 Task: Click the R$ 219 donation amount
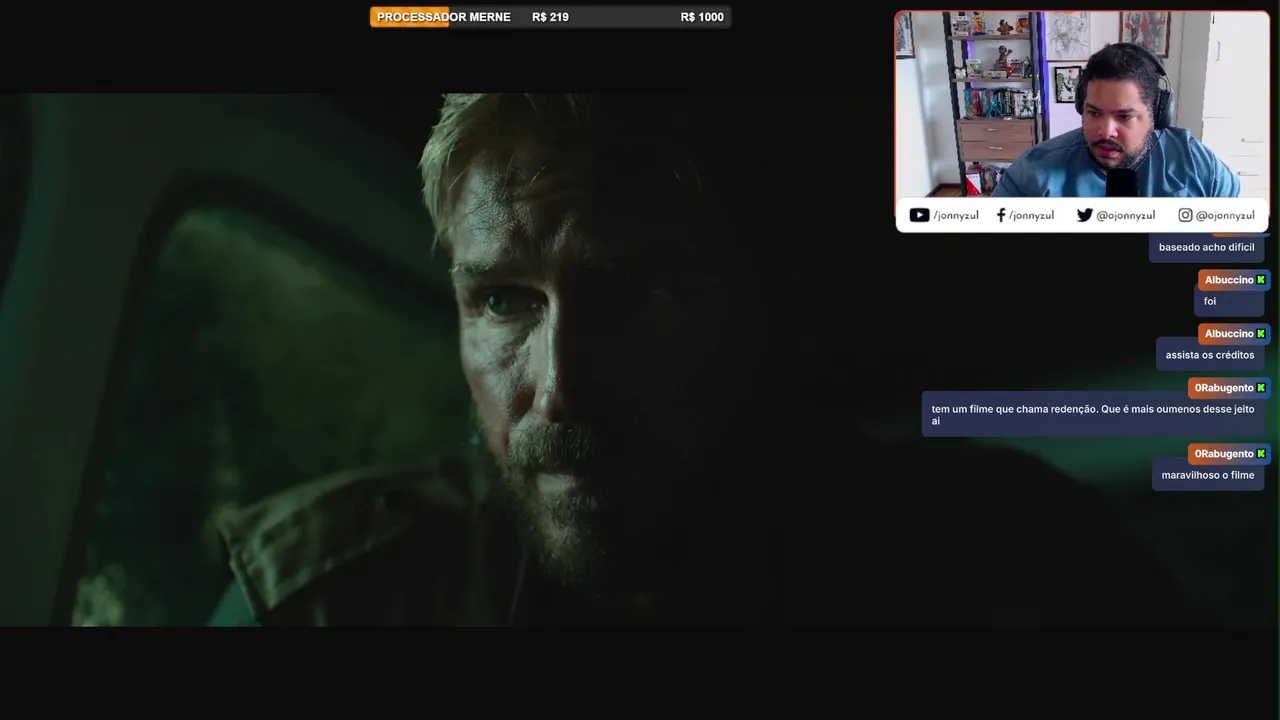(x=550, y=17)
